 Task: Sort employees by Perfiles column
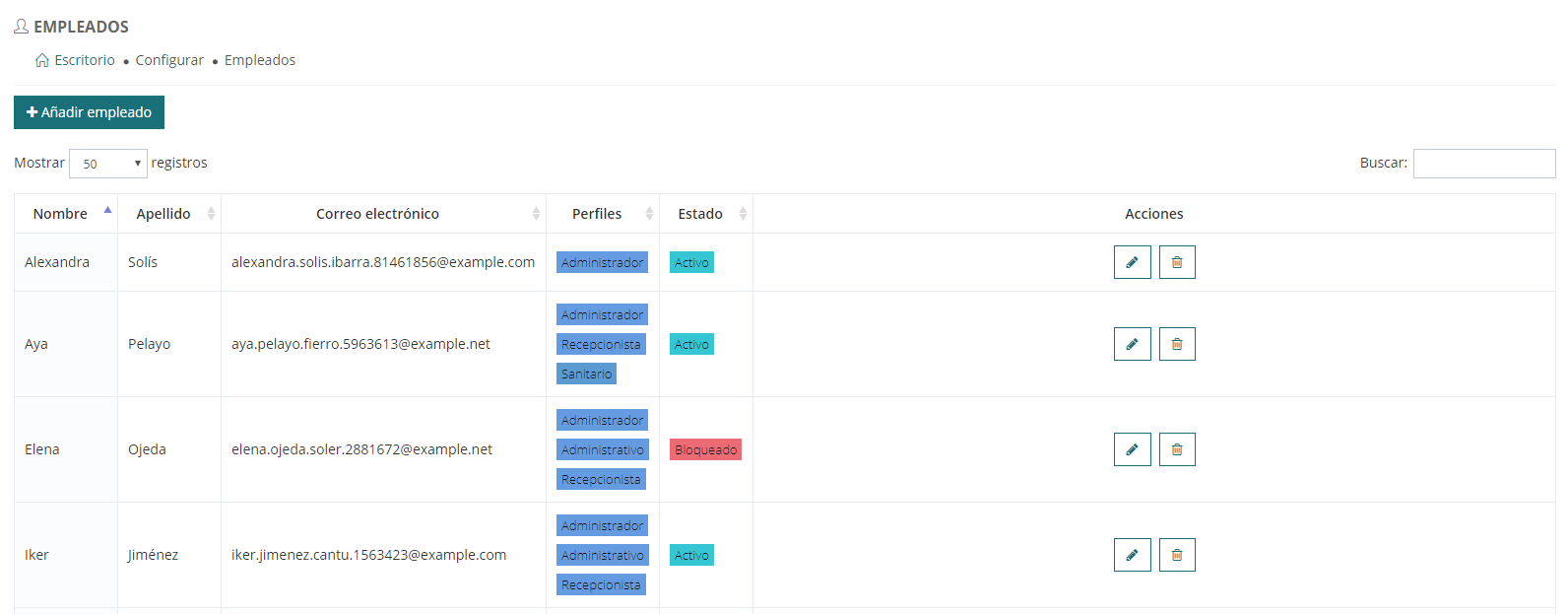pos(597,214)
